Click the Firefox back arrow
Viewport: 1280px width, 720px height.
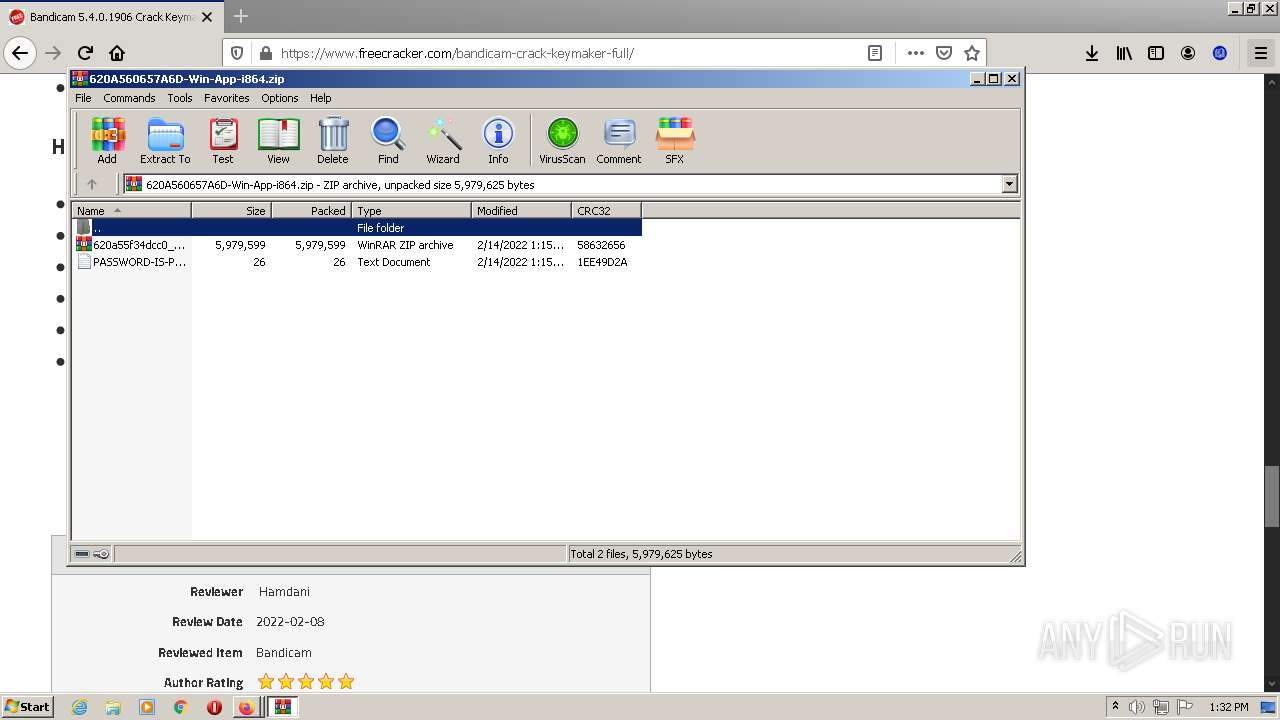(20, 53)
